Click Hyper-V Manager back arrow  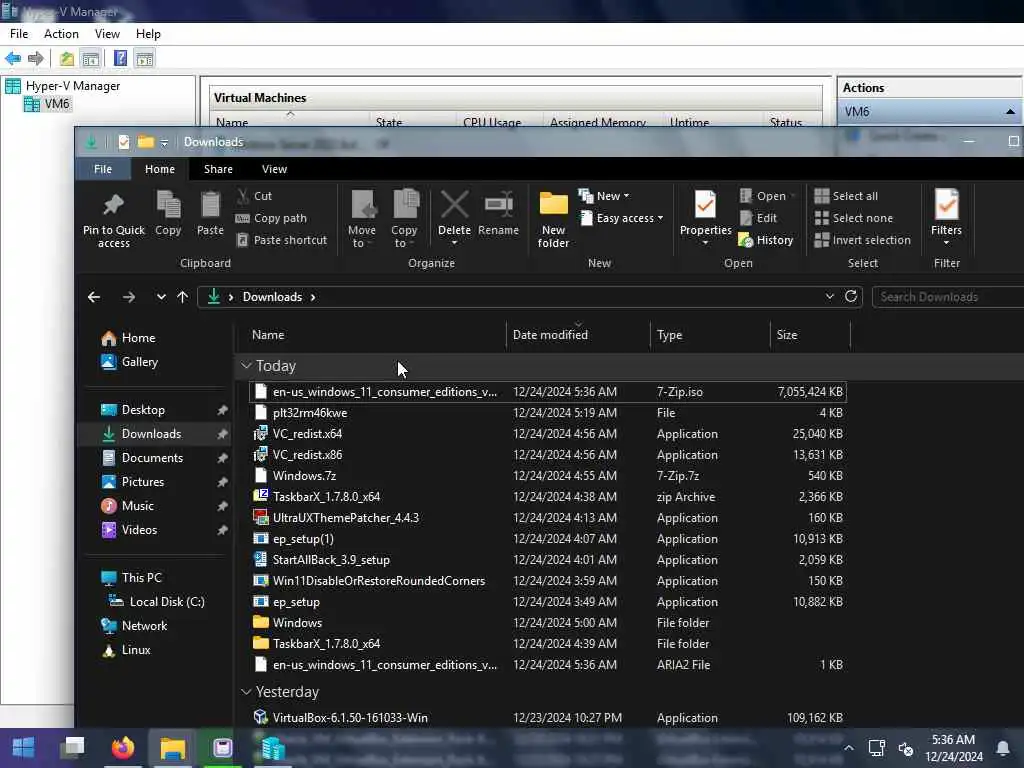click(x=12, y=59)
